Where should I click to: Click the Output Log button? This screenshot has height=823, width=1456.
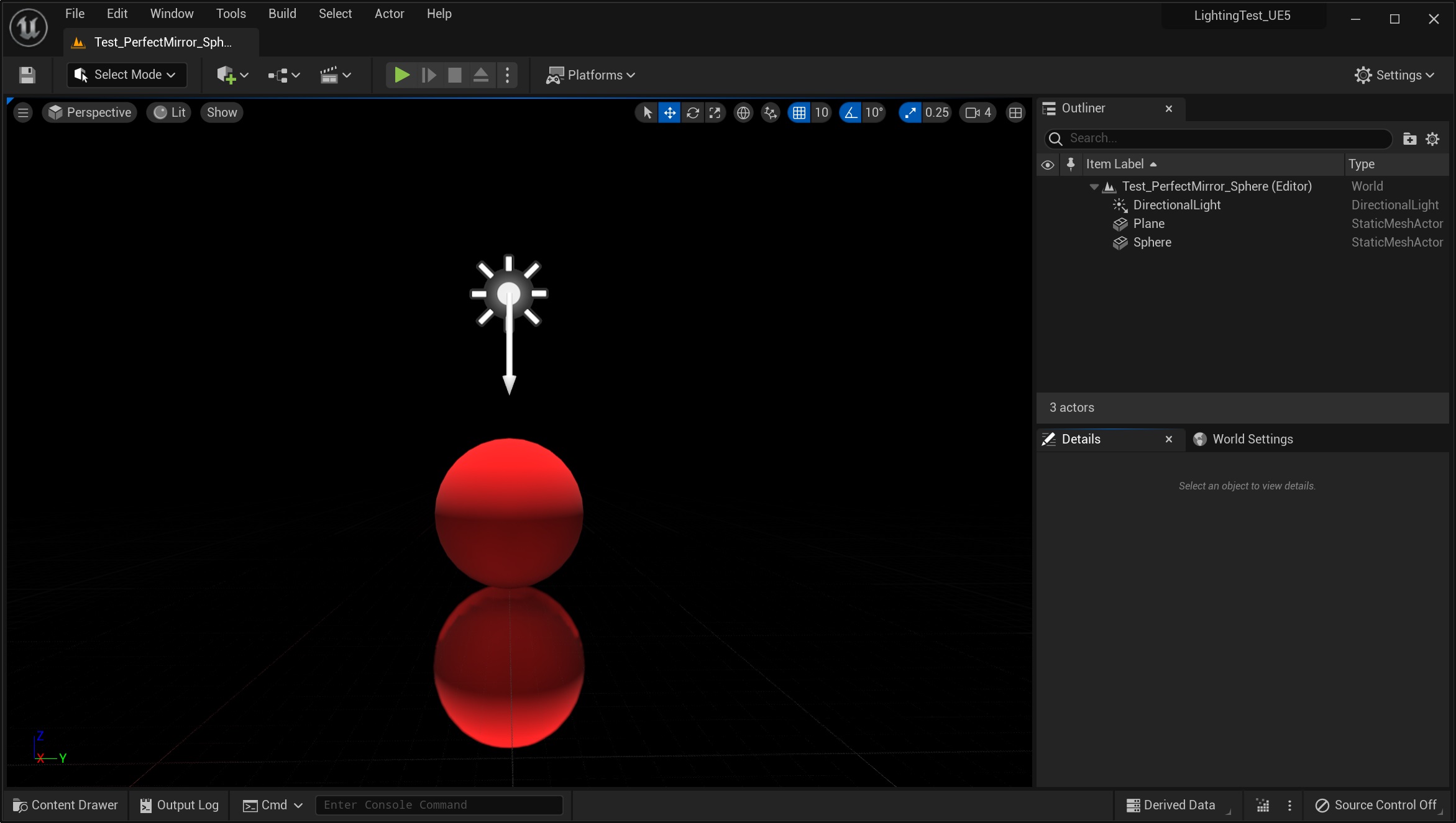[179, 805]
